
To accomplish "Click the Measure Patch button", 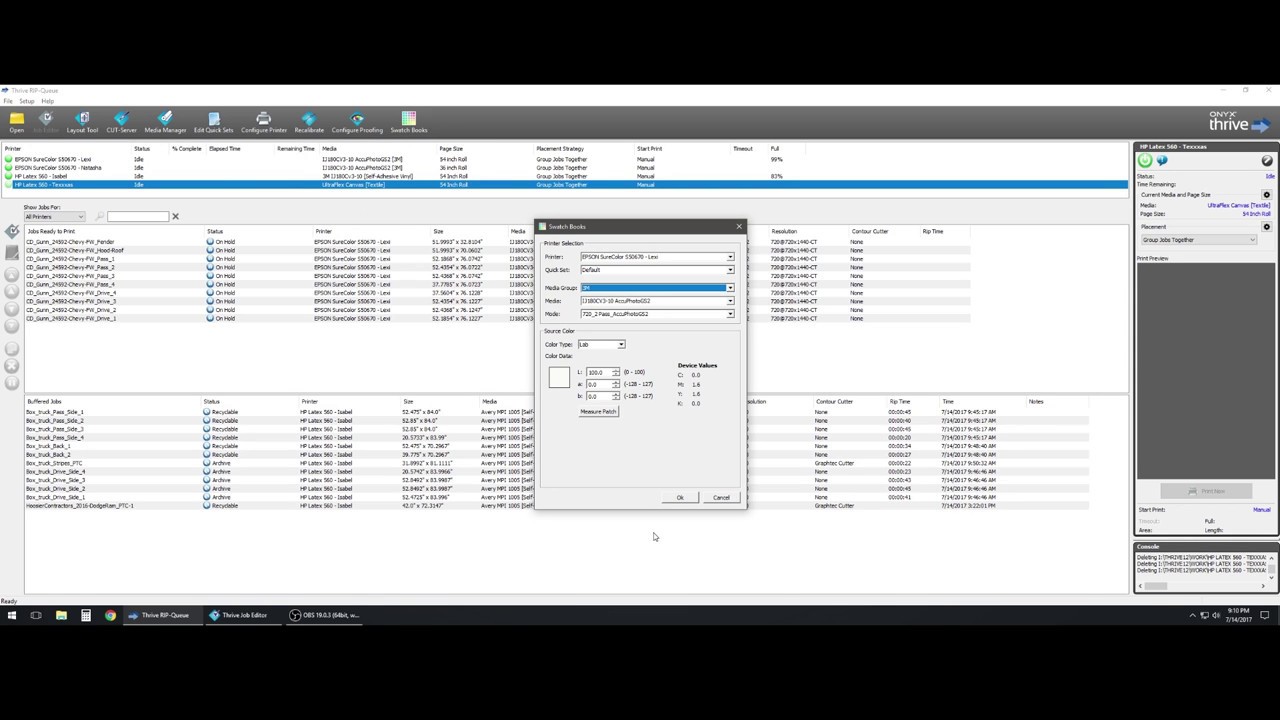I will [x=598, y=412].
